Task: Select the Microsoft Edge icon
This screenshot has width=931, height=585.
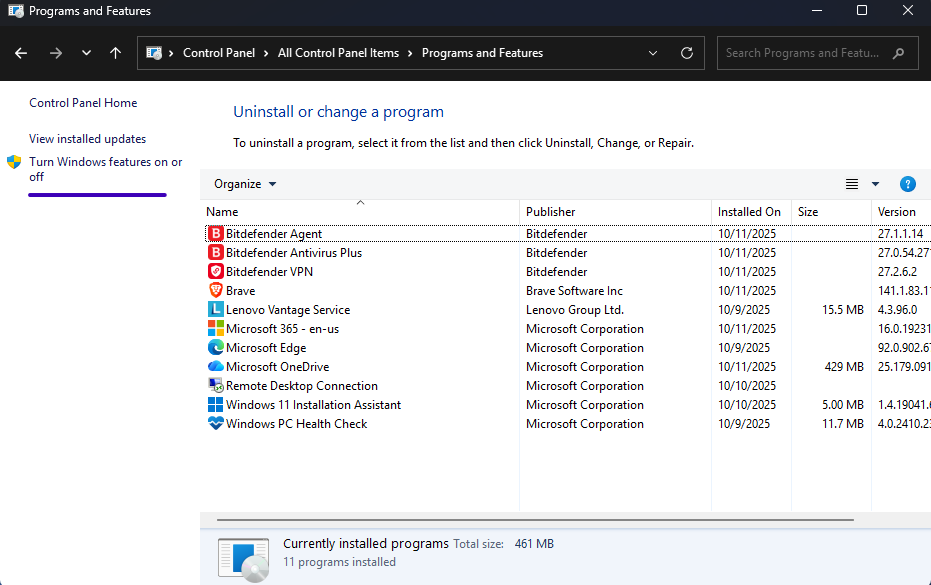Action: (x=215, y=348)
